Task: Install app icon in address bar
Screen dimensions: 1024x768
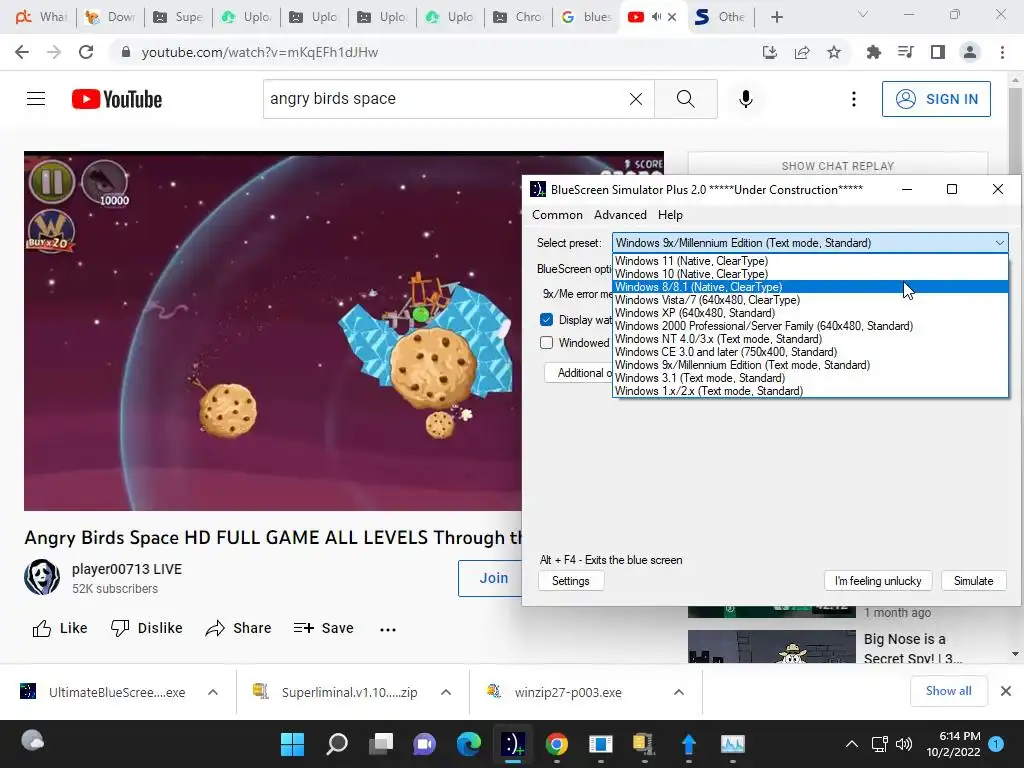Action: coord(770,52)
